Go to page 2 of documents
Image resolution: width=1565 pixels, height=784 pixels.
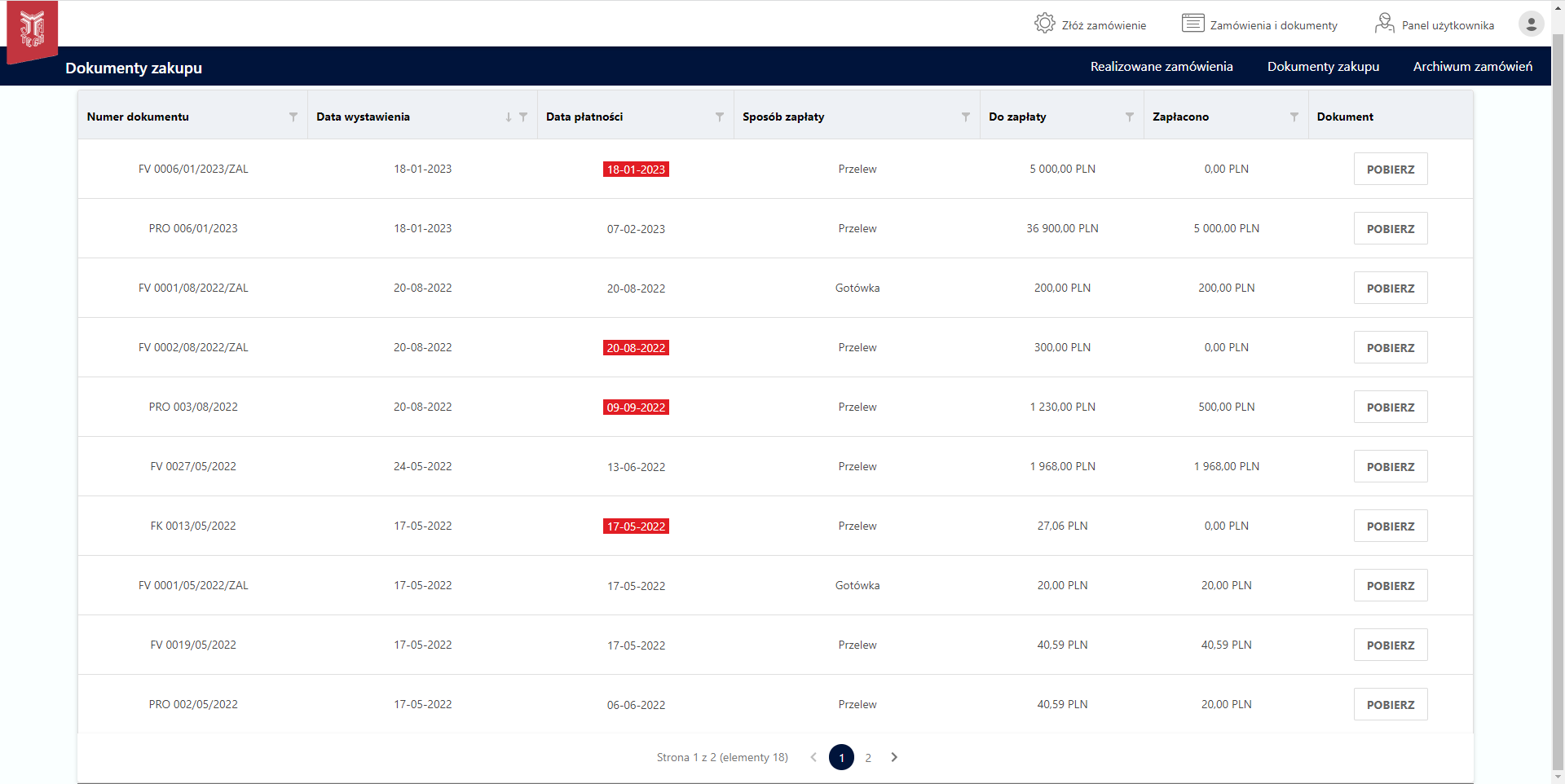868,758
